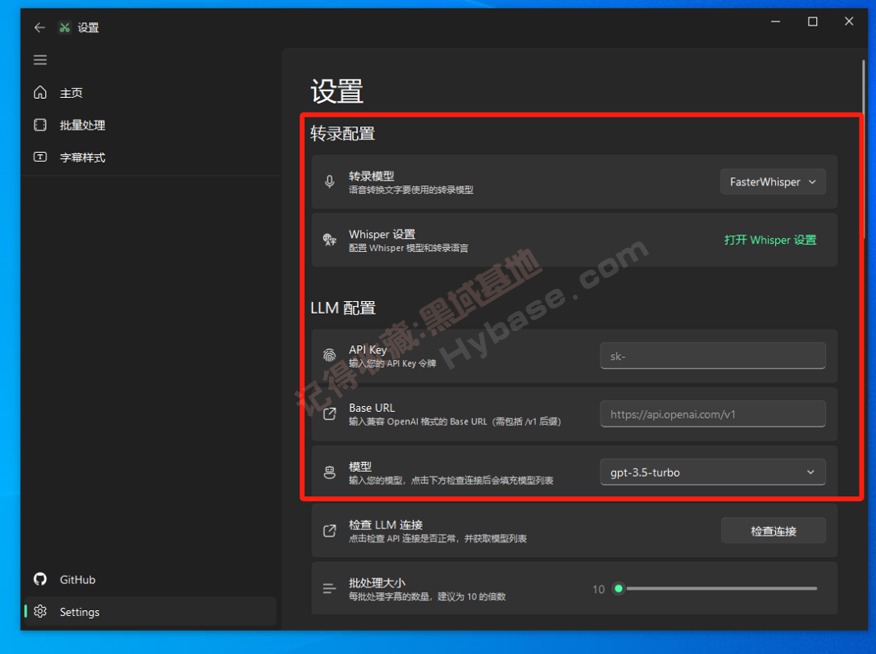Image resolution: width=876 pixels, height=654 pixels.
Task: Close the settings window
Action: (849, 21)
